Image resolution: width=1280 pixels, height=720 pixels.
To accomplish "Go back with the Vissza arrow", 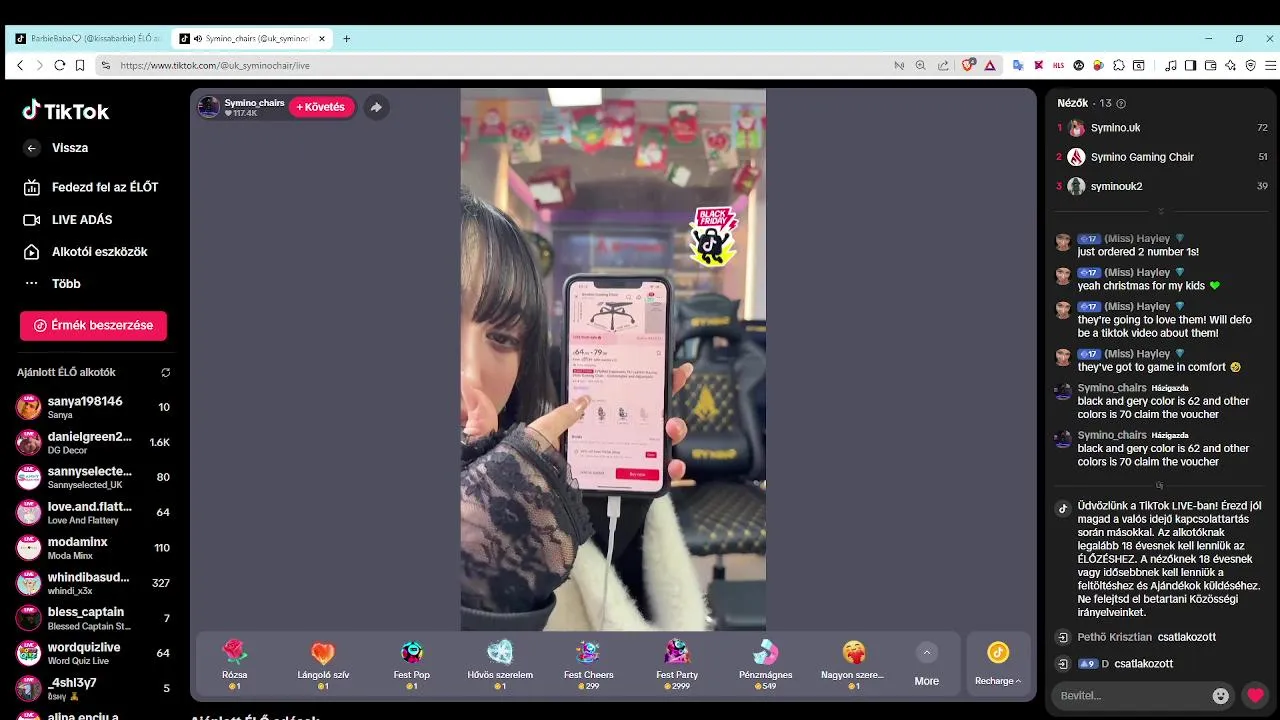I will tap(32, 148).
